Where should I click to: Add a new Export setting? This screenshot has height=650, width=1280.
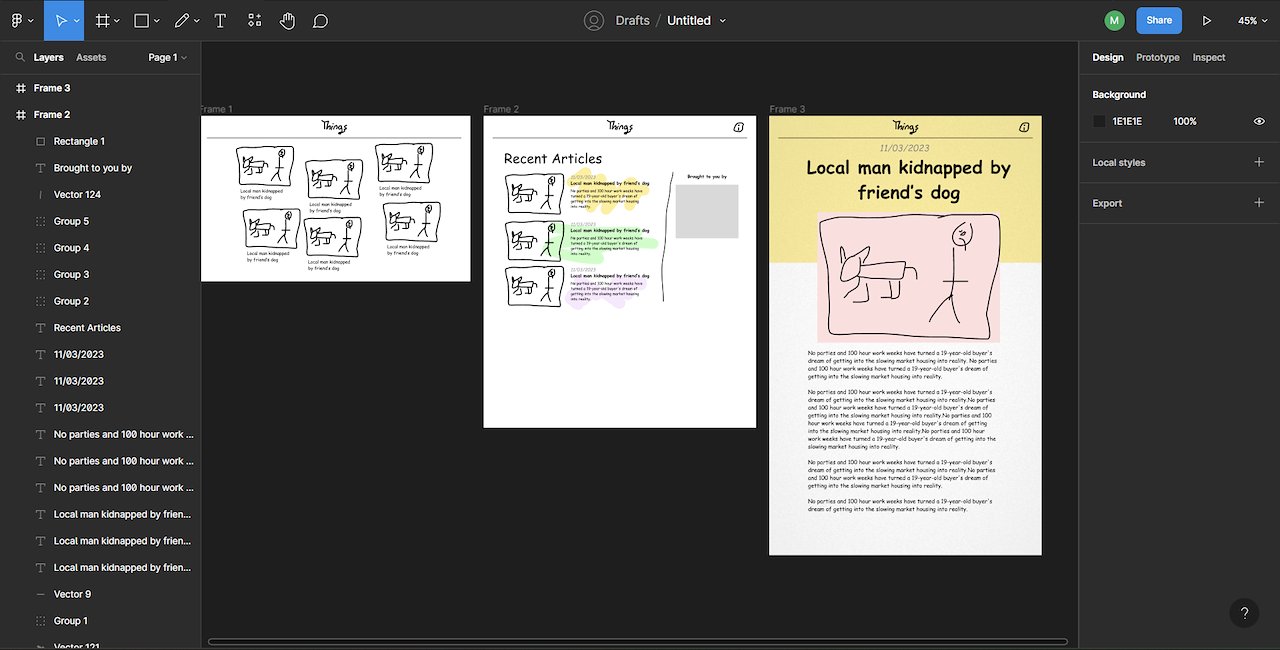(1259, 203)
